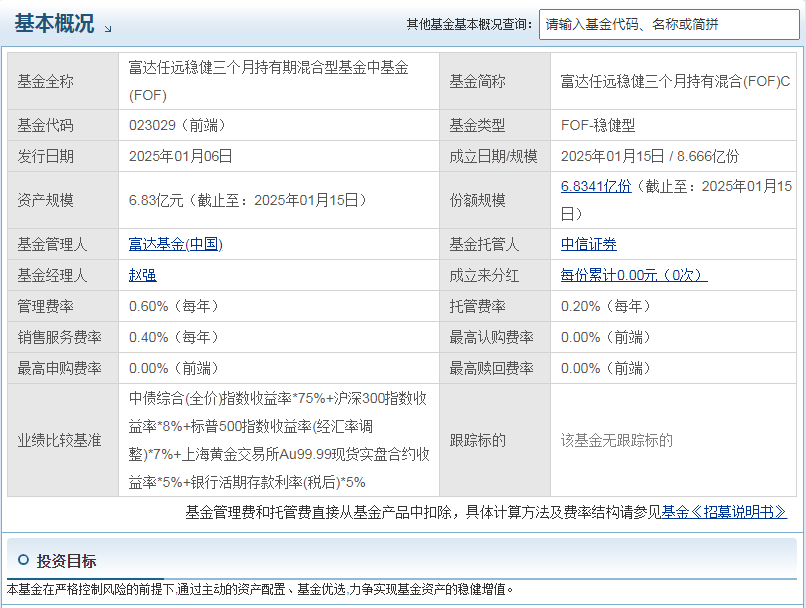Select management fee 0.60%（每年）
The width and height of the screenshot is (806, 608).
point(174,306)
